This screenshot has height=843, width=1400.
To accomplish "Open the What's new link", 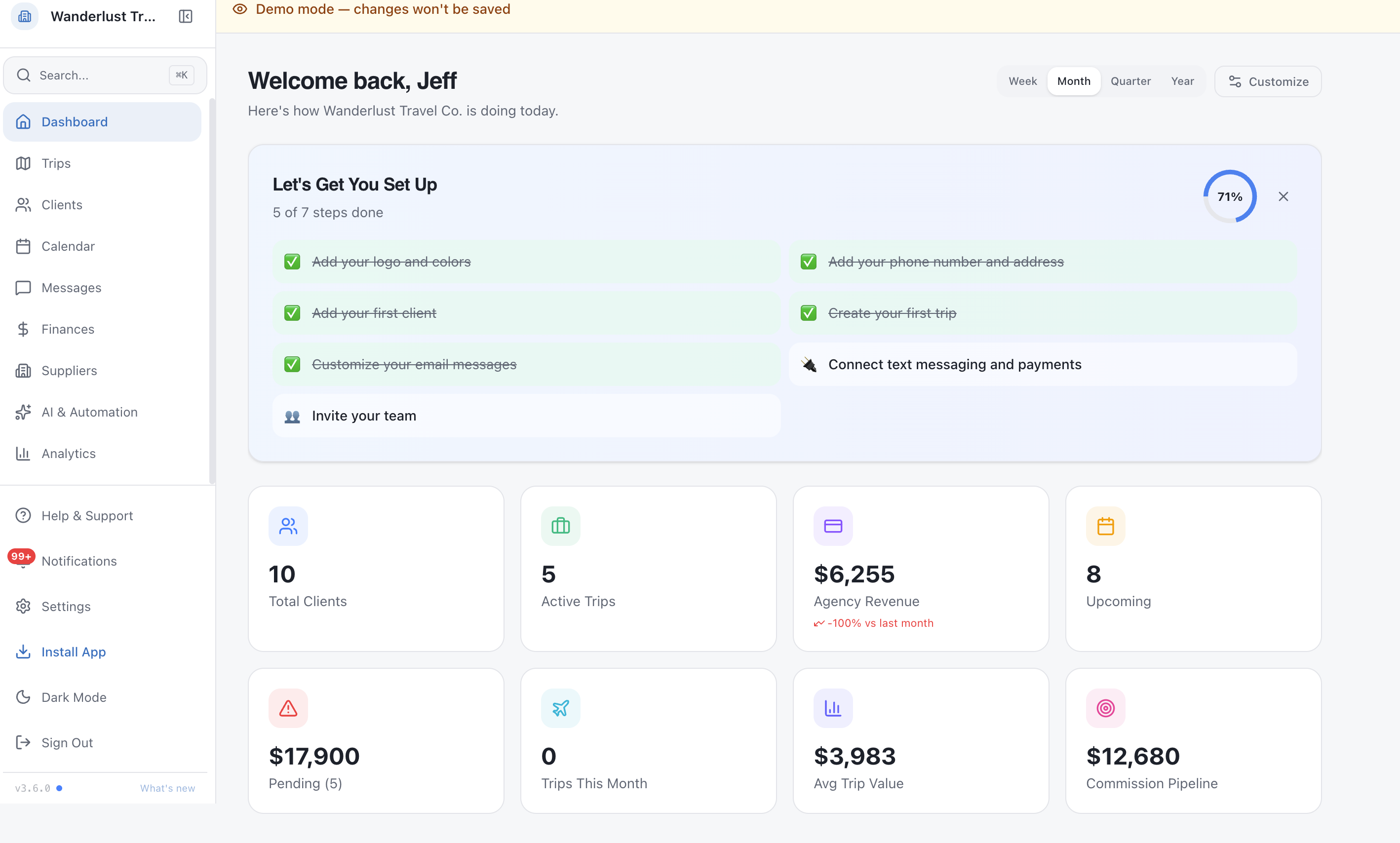I will [167, 788].
